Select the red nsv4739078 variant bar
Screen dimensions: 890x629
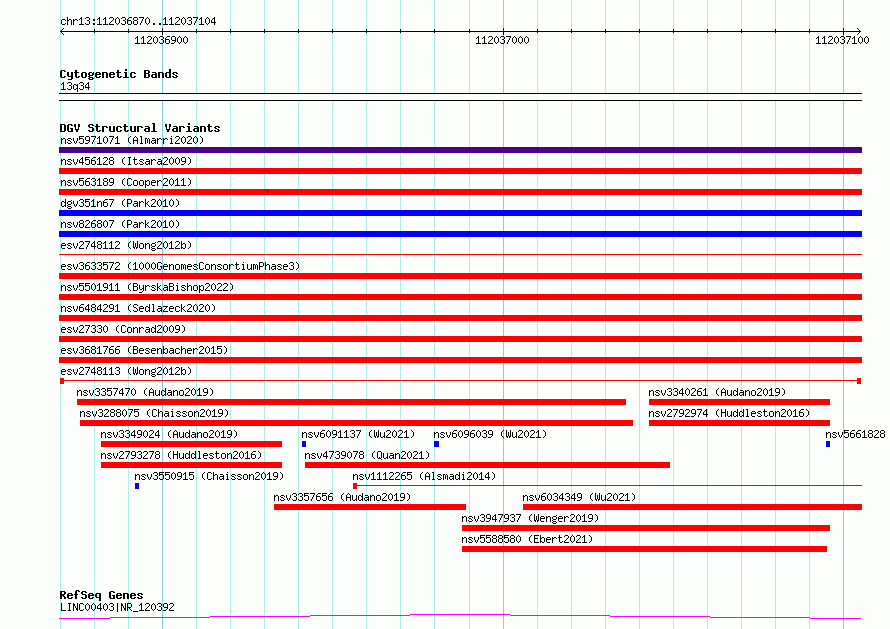pyautogui.click(x=488, y=465)
